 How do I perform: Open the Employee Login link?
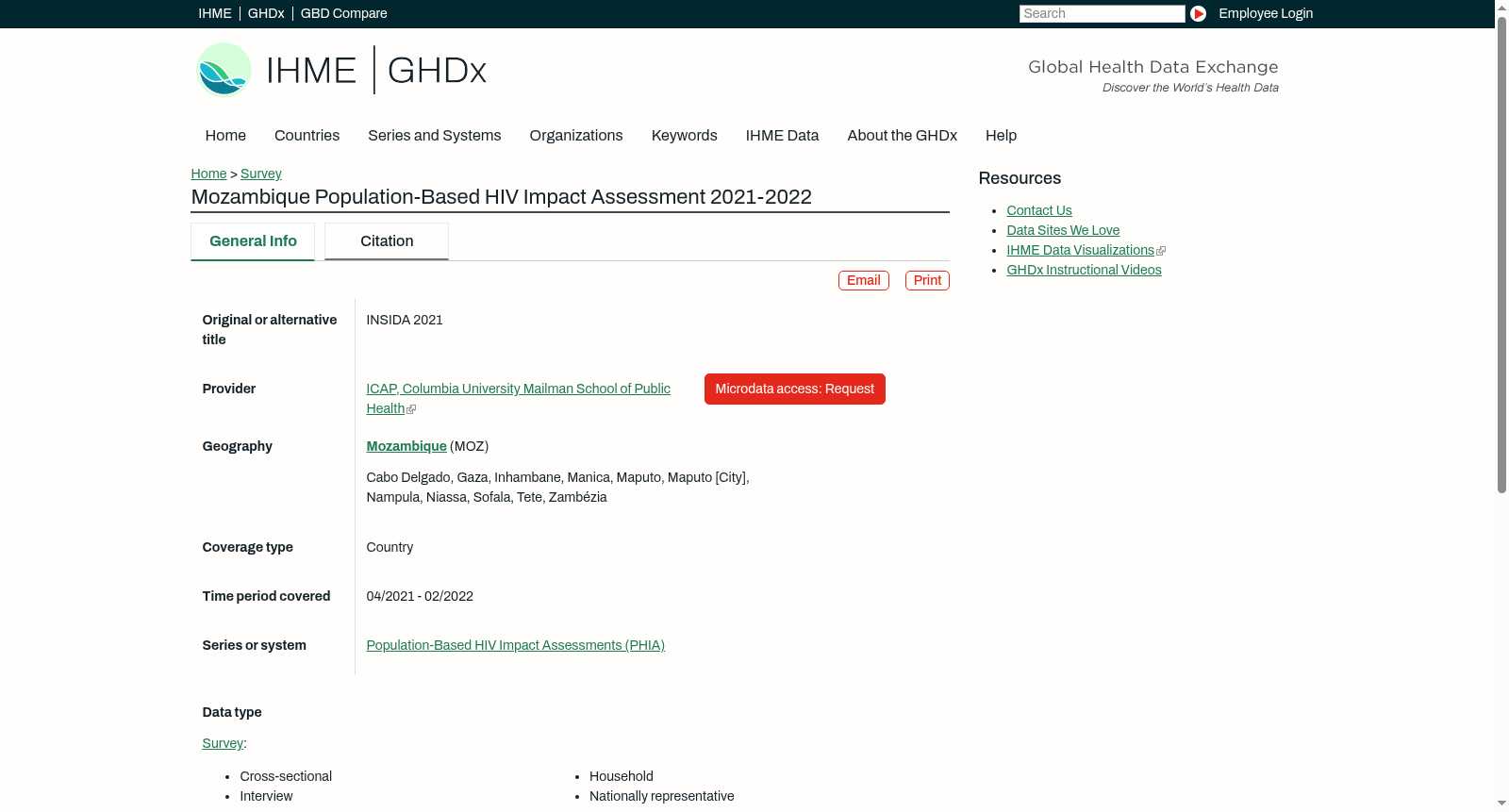coord(1266,13)
